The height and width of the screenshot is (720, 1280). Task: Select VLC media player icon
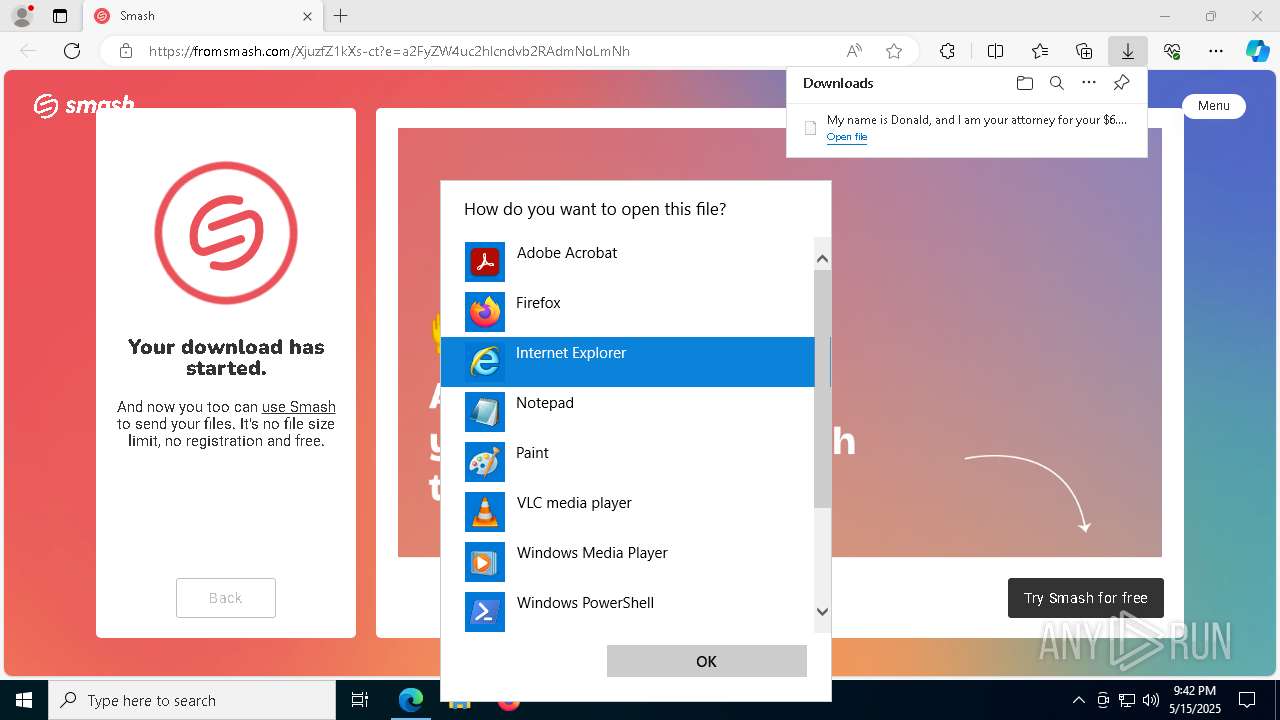coord(485,512)
